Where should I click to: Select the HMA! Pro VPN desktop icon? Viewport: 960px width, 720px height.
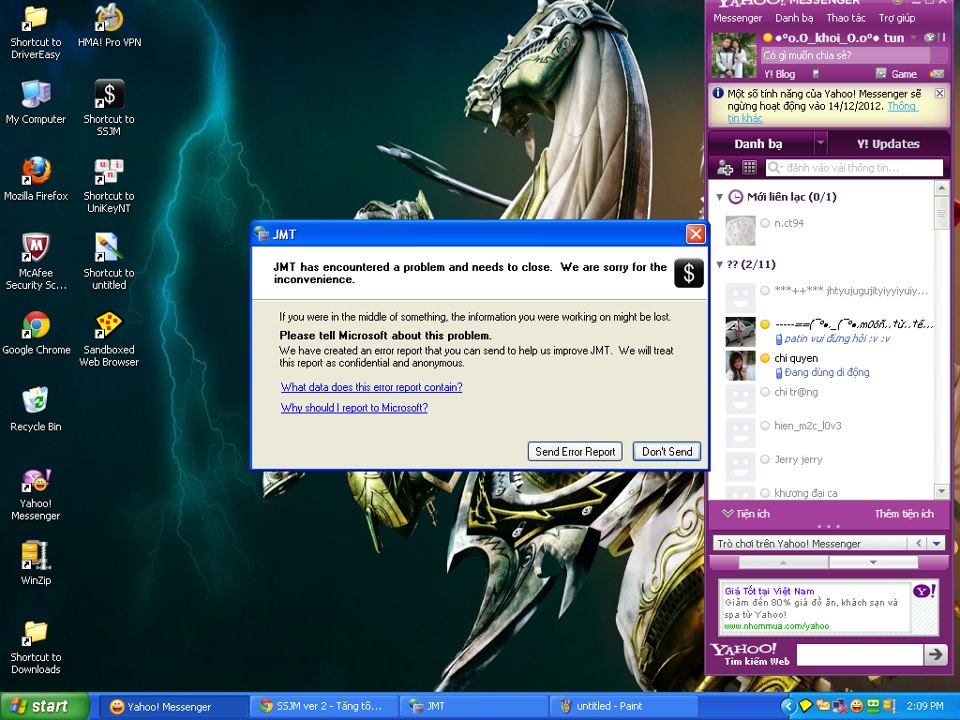click(x=109, y=19)
